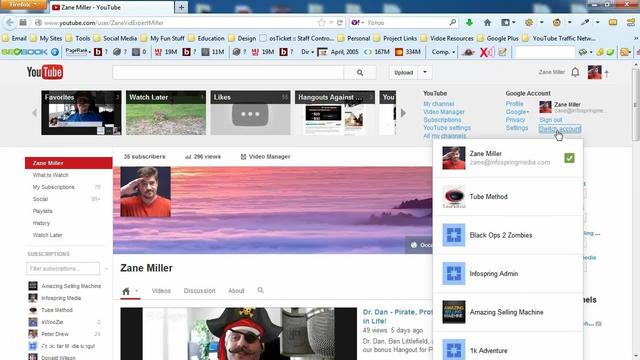Click the Zane Miller avatar in the header

coord(594,72)
